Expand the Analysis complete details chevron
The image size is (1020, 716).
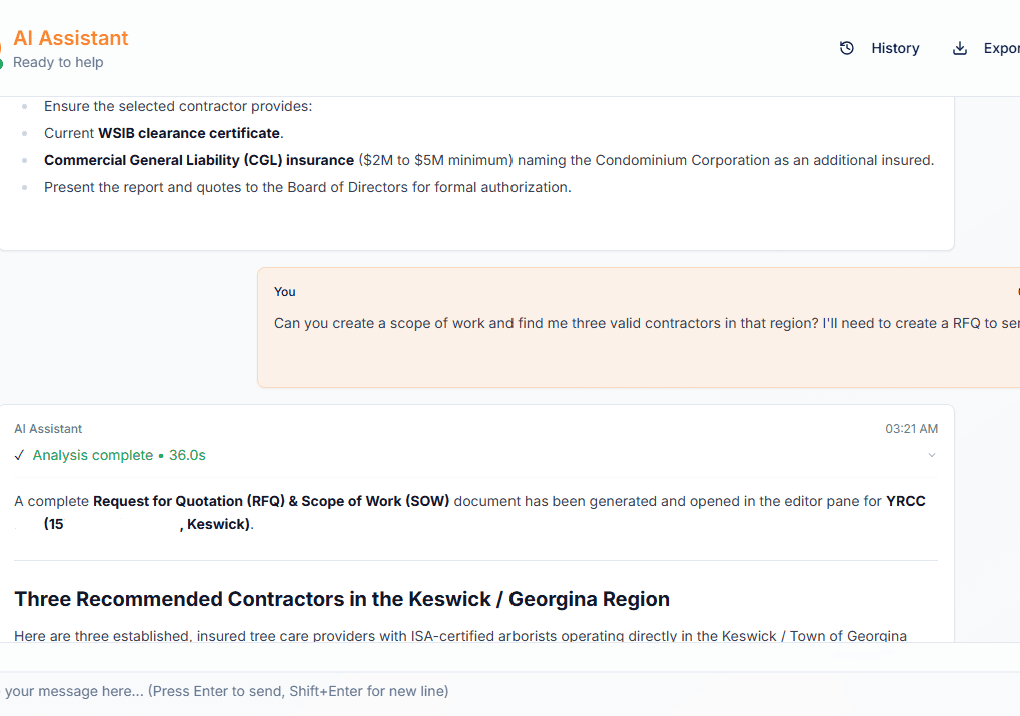[932, 455]
